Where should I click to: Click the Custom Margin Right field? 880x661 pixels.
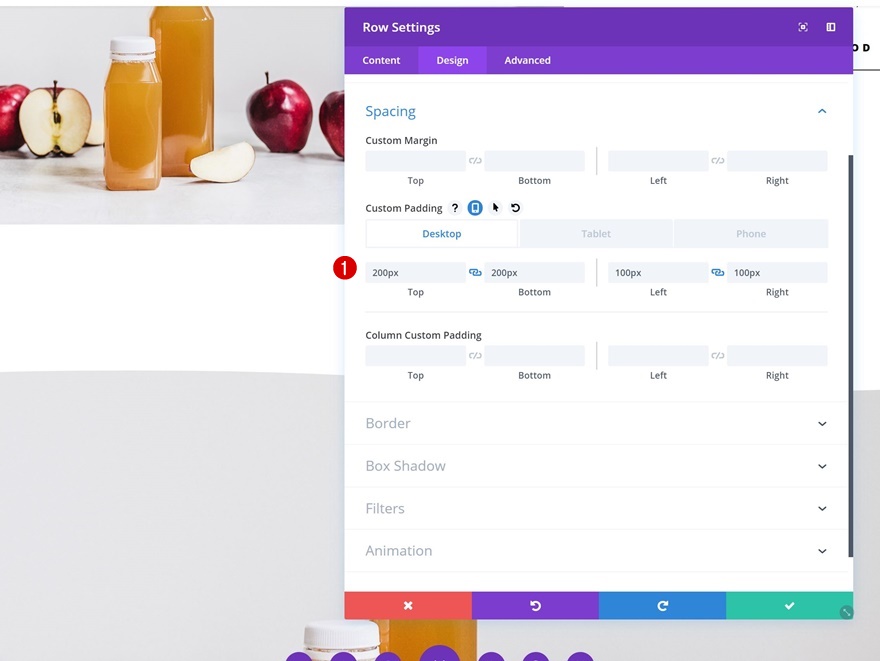[777, 161]
